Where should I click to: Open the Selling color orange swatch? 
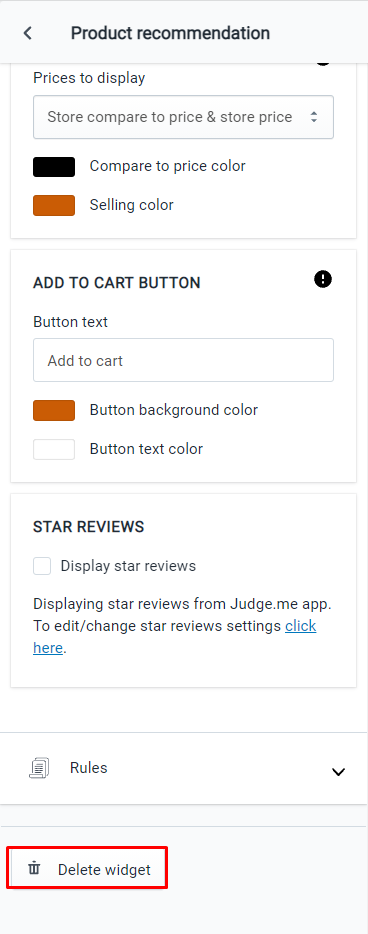pyautogui.click(x=54, y=206)
